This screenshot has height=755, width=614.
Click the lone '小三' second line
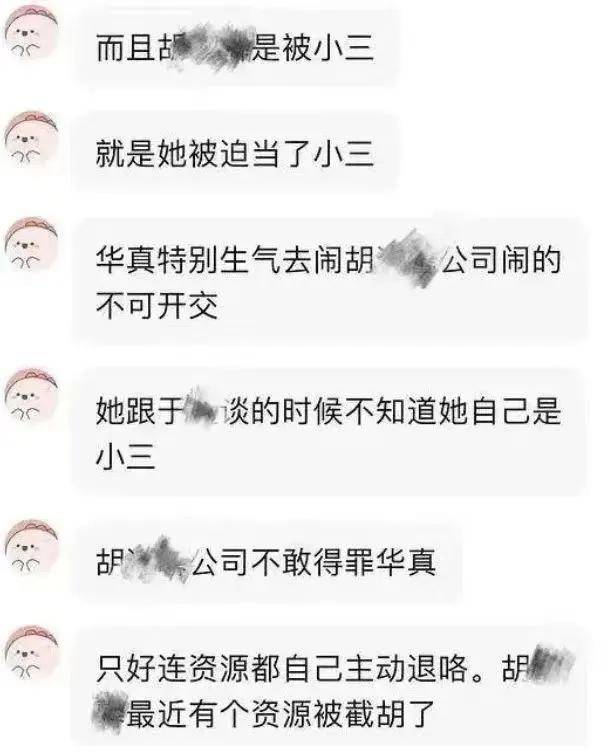(126, 456)
